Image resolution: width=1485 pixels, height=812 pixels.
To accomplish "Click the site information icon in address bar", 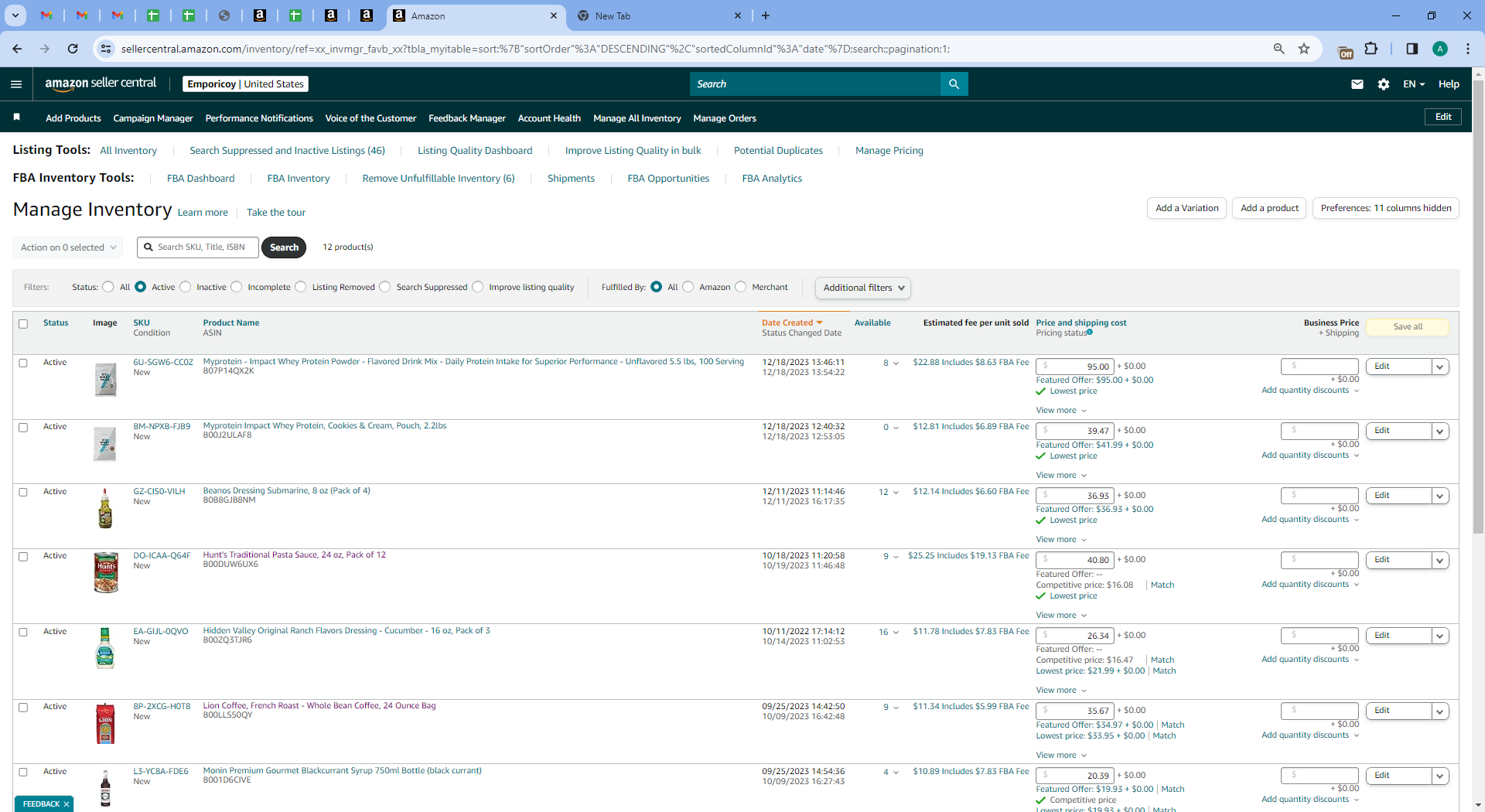I will coord(106,49).
